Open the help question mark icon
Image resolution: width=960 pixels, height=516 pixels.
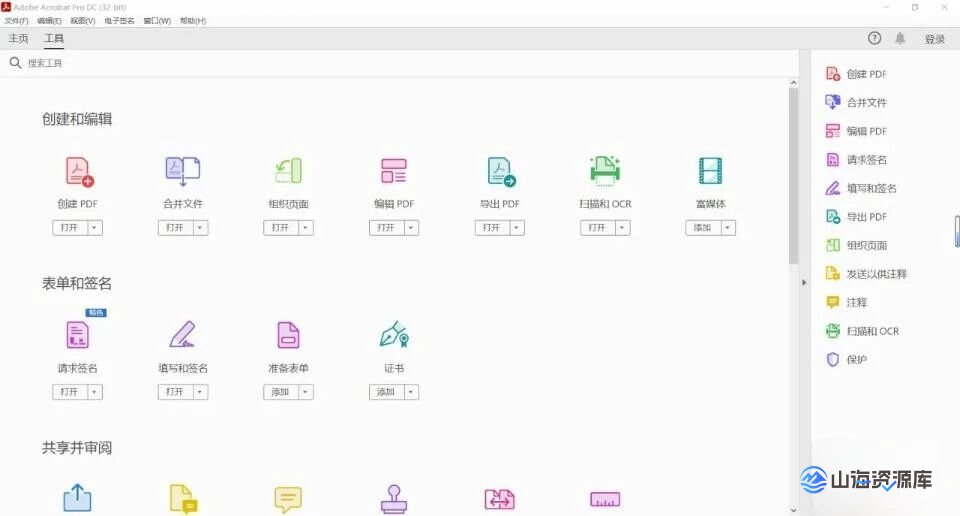(x=874, y=39)
